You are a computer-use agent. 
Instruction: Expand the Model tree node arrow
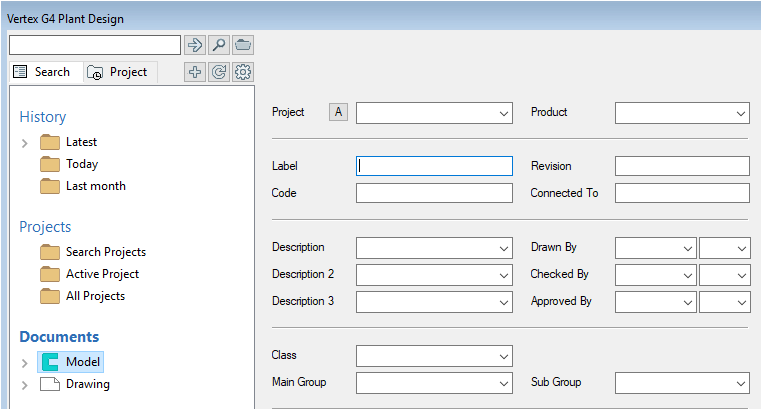click(24, 362)
